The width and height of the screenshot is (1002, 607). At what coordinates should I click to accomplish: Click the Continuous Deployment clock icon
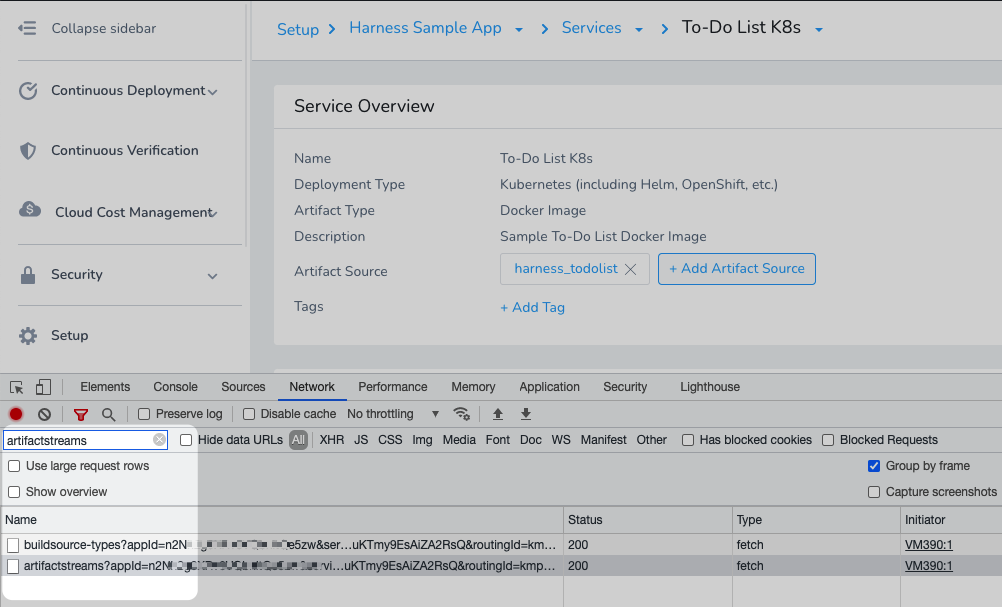click(28, 91)
